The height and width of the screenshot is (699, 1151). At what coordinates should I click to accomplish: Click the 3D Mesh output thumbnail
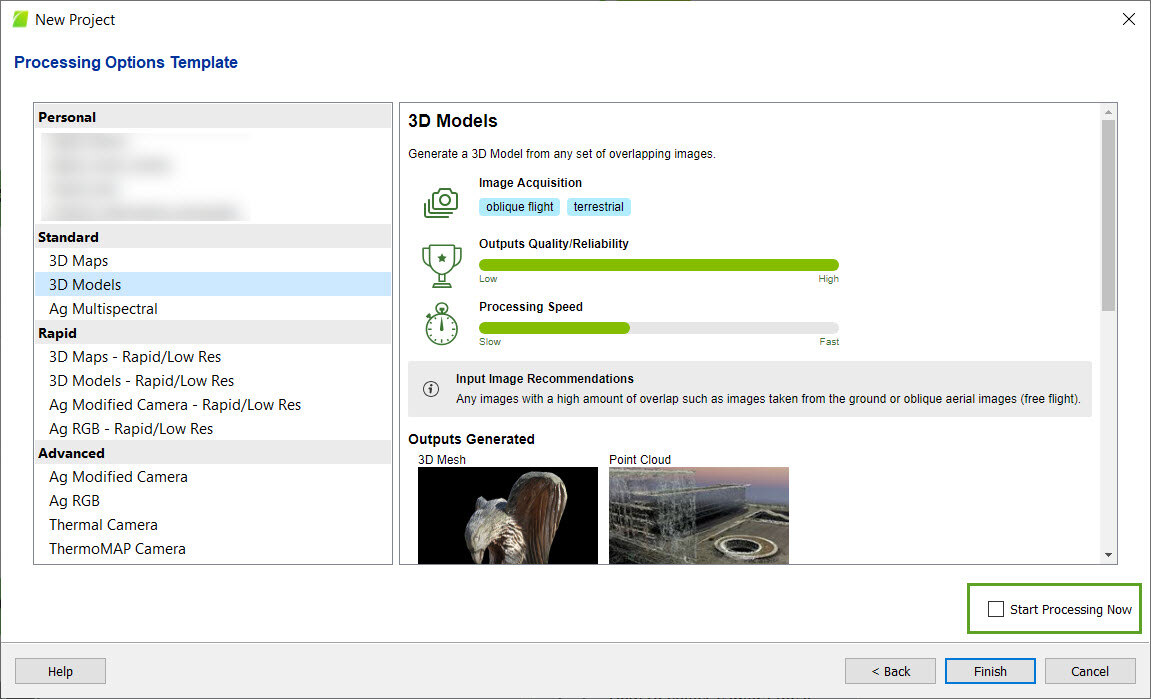coord(507,515)
